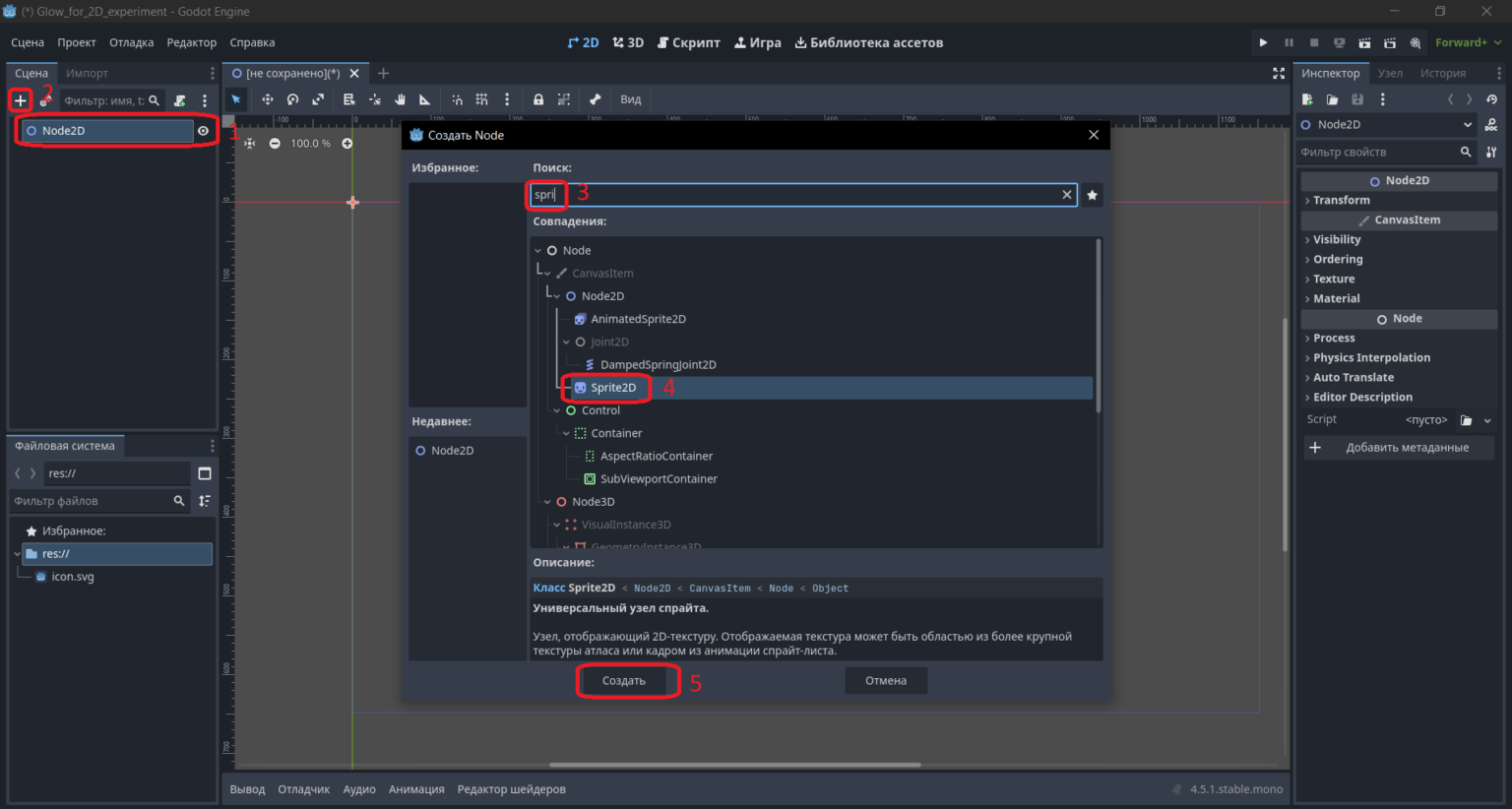The width and height of the screenshot is (1512, 809).
Task: Open renderer dropdown Forward+
Action: pos(1468,42)
